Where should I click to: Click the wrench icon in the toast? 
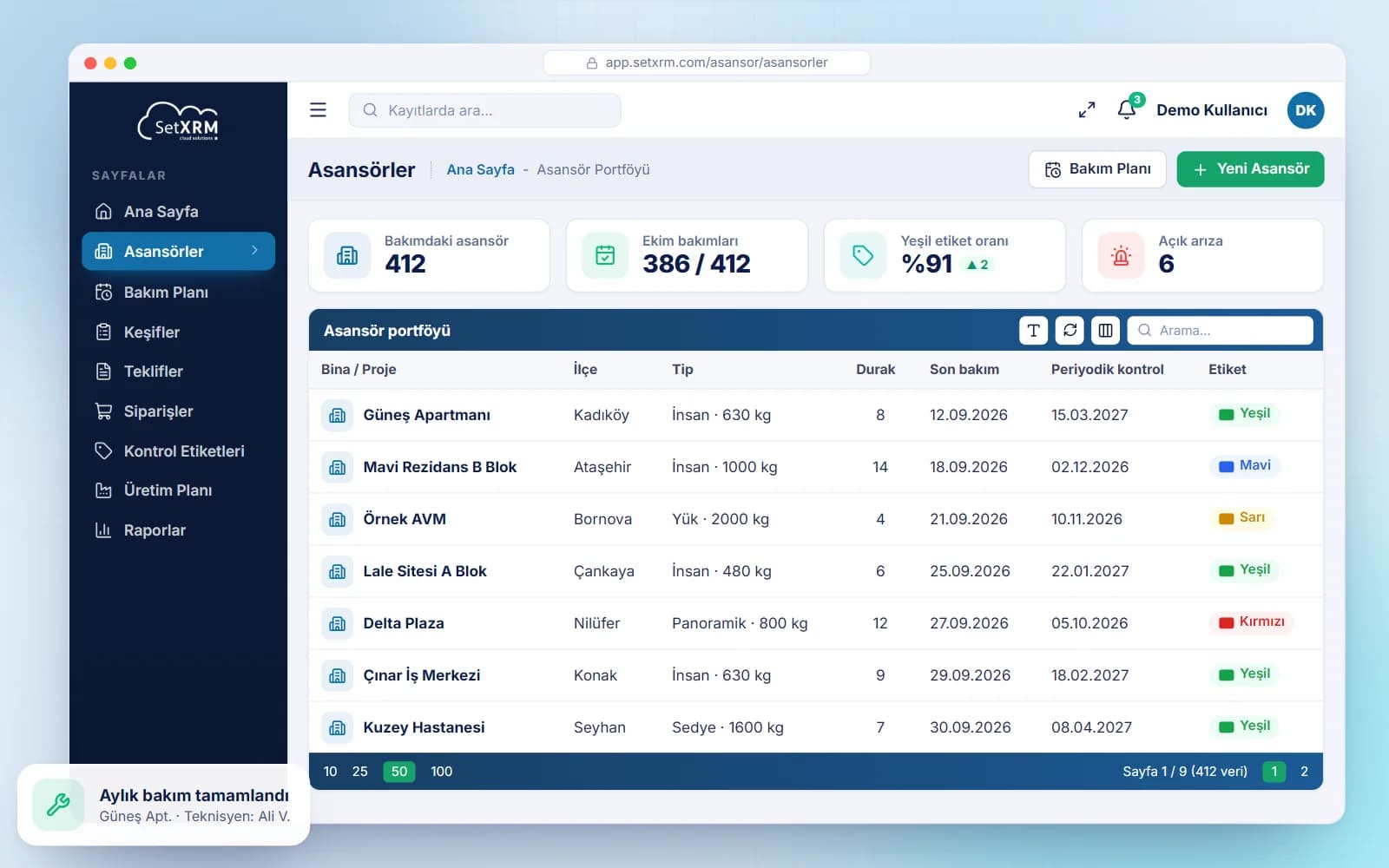pos(58,805)
